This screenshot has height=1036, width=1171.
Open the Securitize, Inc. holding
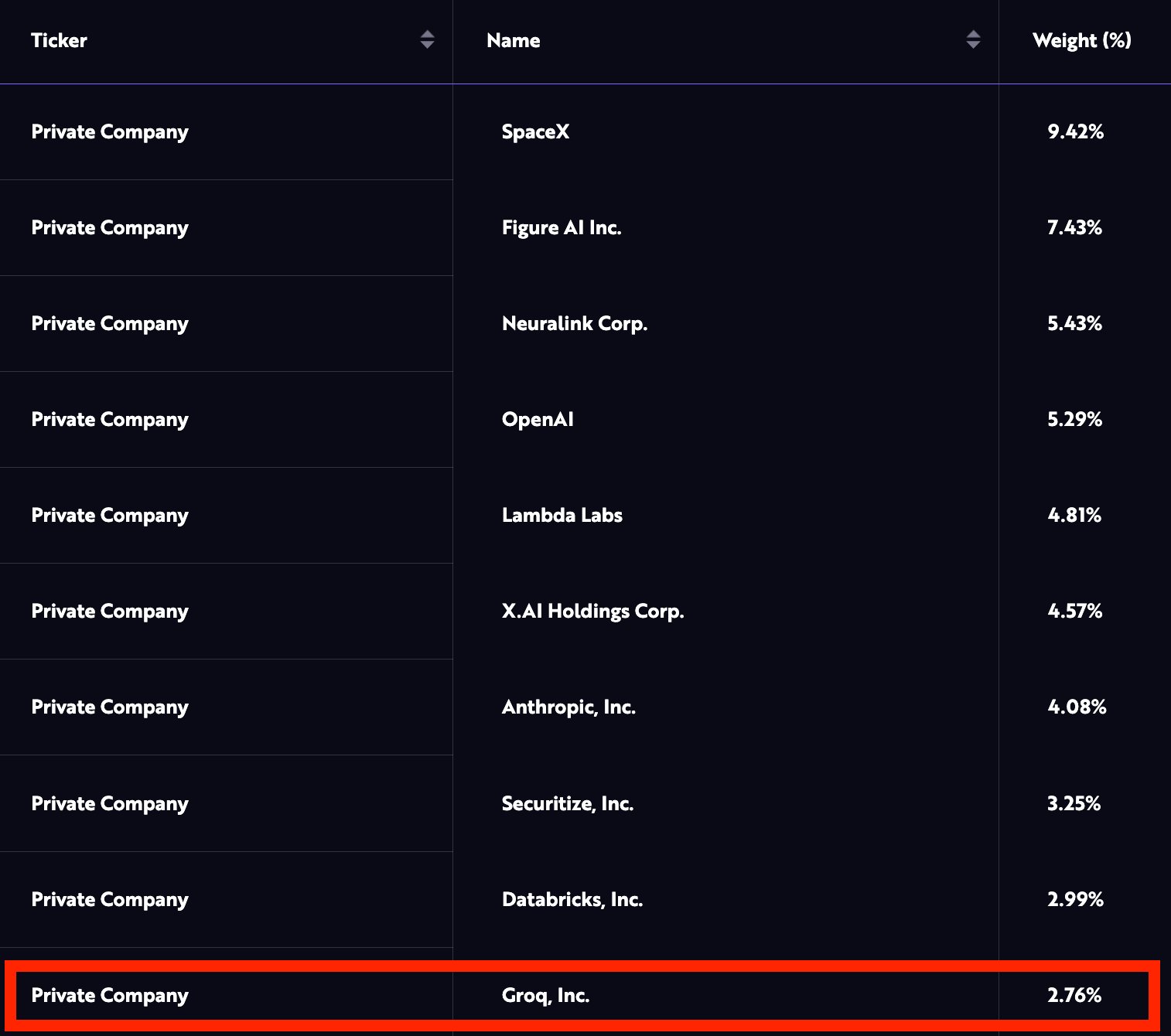pyautogui.click(x=568, y=803)
